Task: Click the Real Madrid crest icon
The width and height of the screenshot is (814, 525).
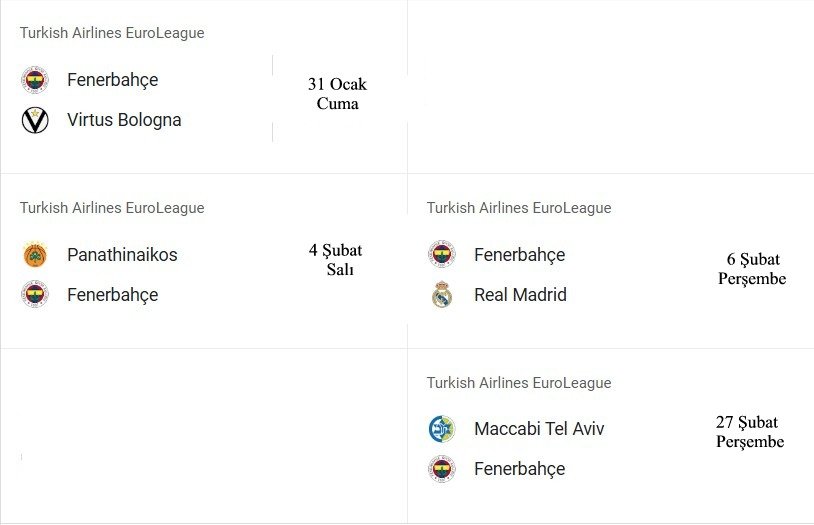Action: click(x=442, y=295)
